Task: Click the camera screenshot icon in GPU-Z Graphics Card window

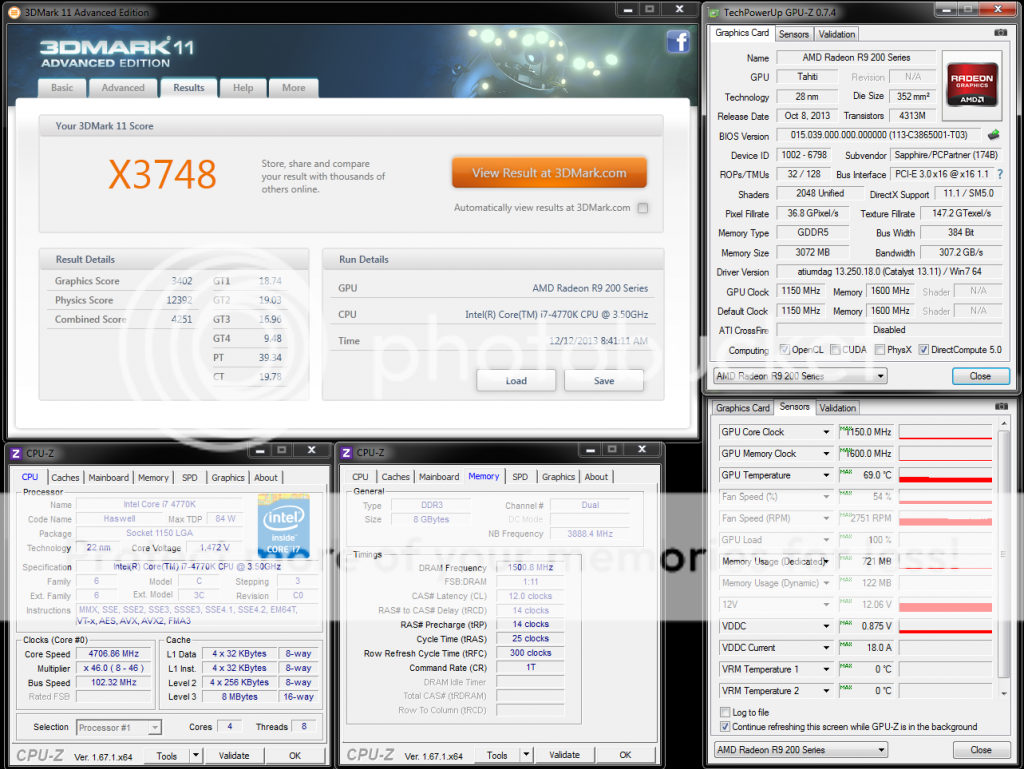Action: (1000, 33)
